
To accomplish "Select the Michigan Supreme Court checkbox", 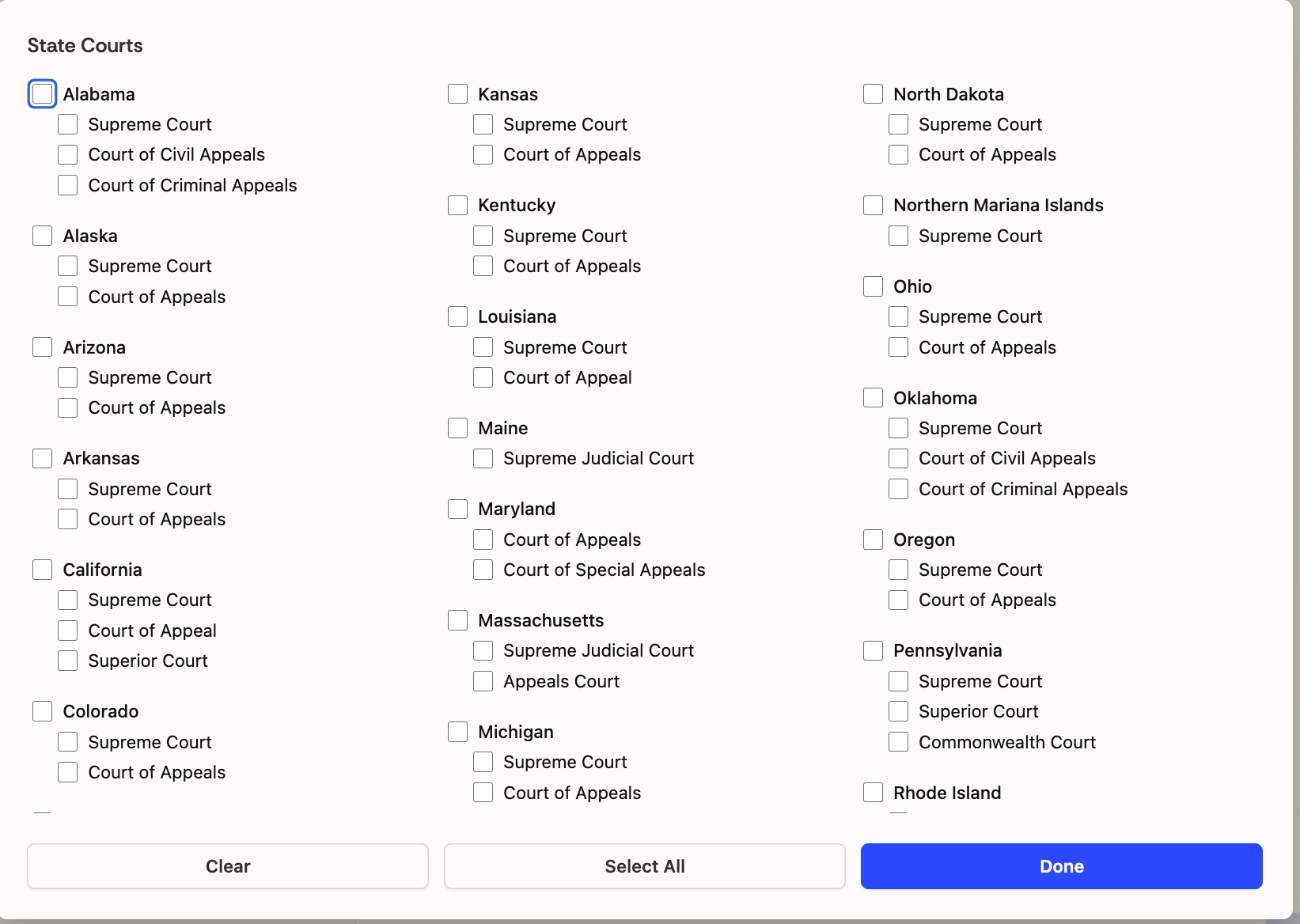I will point(483,762).
